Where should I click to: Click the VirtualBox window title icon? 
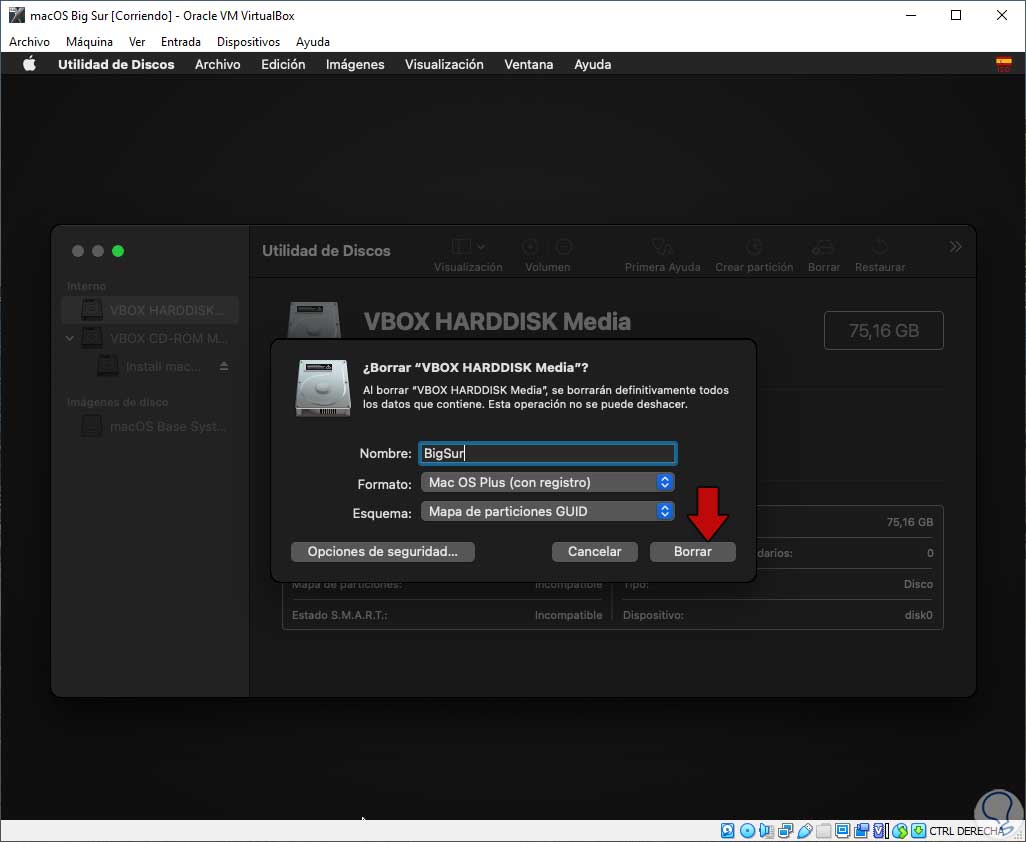click(x=16, y=15)
